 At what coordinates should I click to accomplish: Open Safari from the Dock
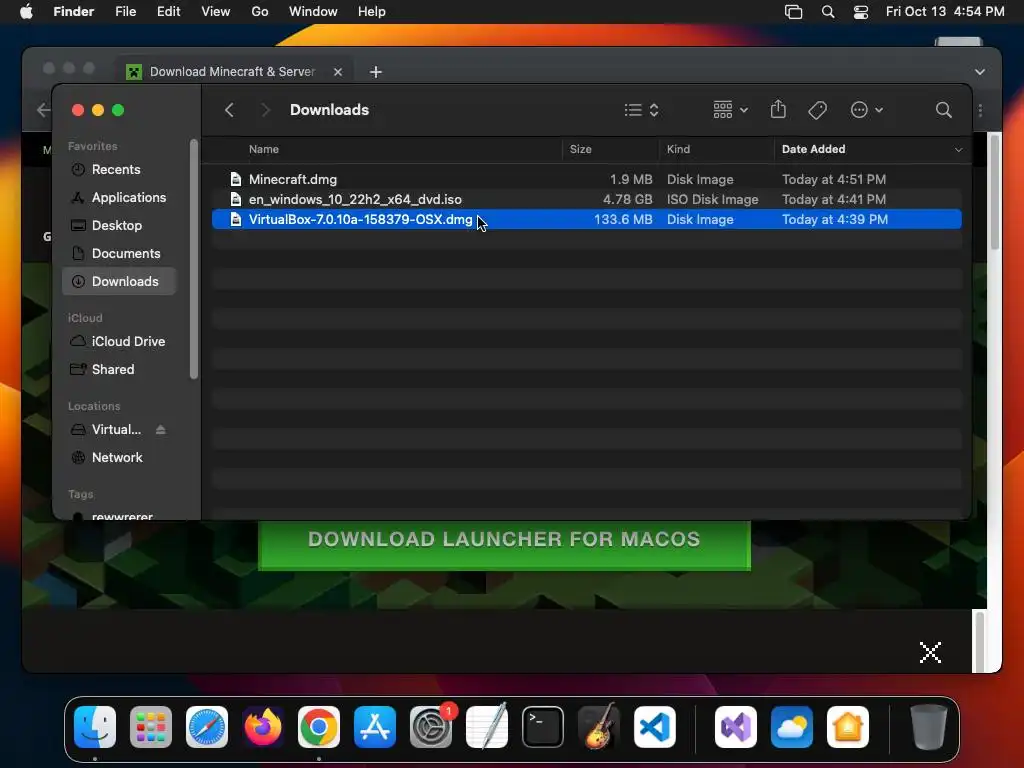tap(207, 727)
